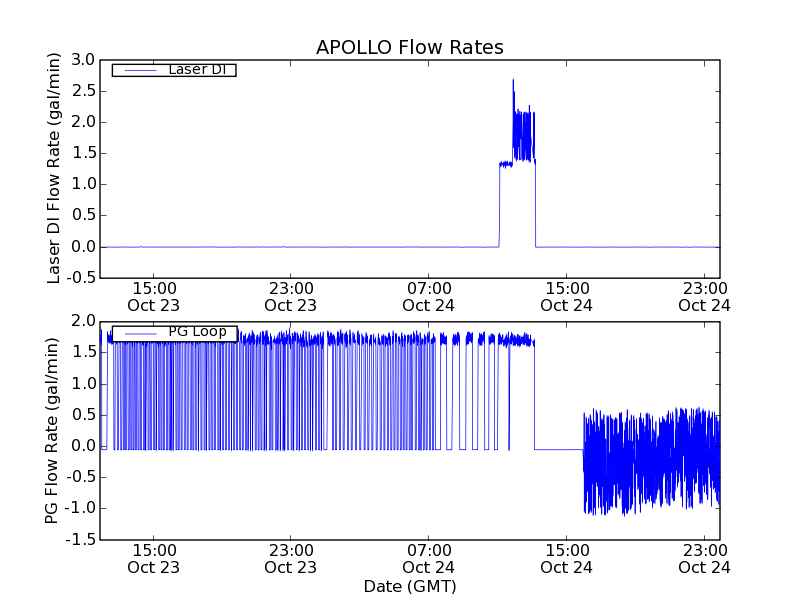Click the flat zero segment in PG Loop plot
Viewport: 800px width, 600px height.
(x=559, y=449)
